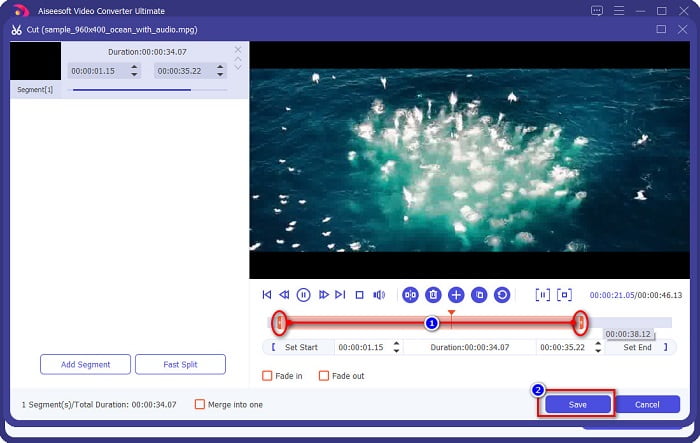Check the Merge into one option
700x443 pixels.
click(x=200, y=404)
